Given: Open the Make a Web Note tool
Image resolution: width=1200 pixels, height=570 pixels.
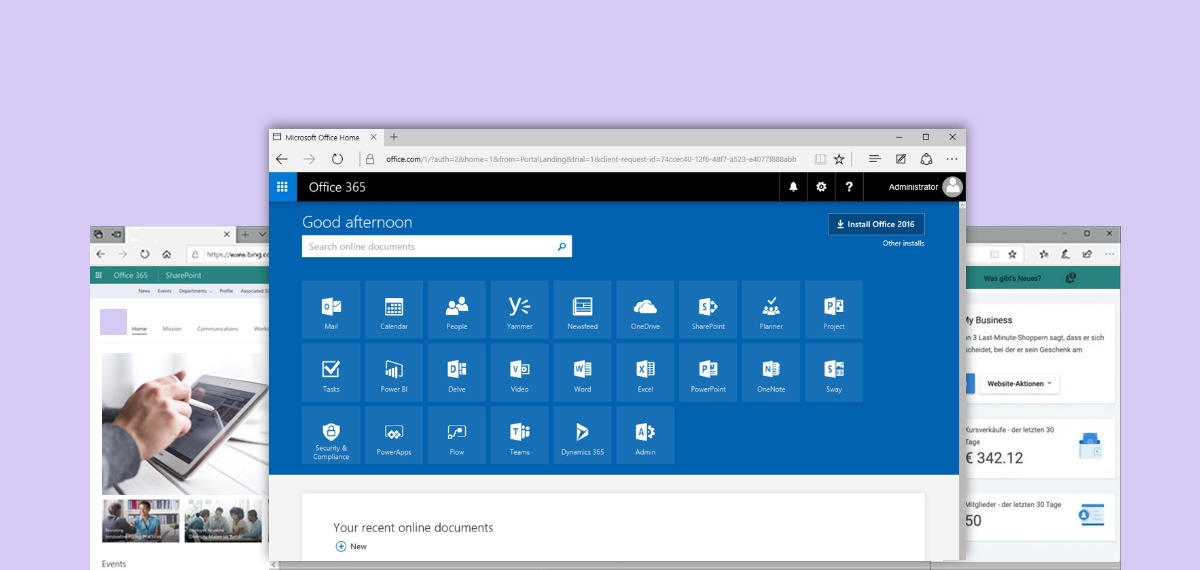Looking at the screenshot, I should (901, 159).
